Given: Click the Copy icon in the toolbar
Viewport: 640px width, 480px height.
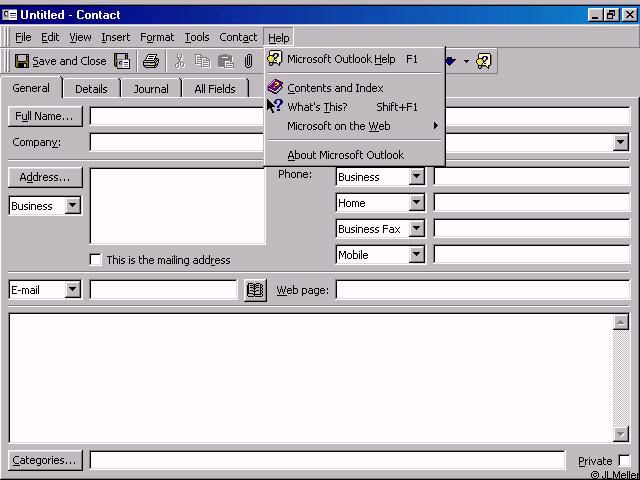Looking at the screenshot, I should pyautogui.click(x=202, y=61).
